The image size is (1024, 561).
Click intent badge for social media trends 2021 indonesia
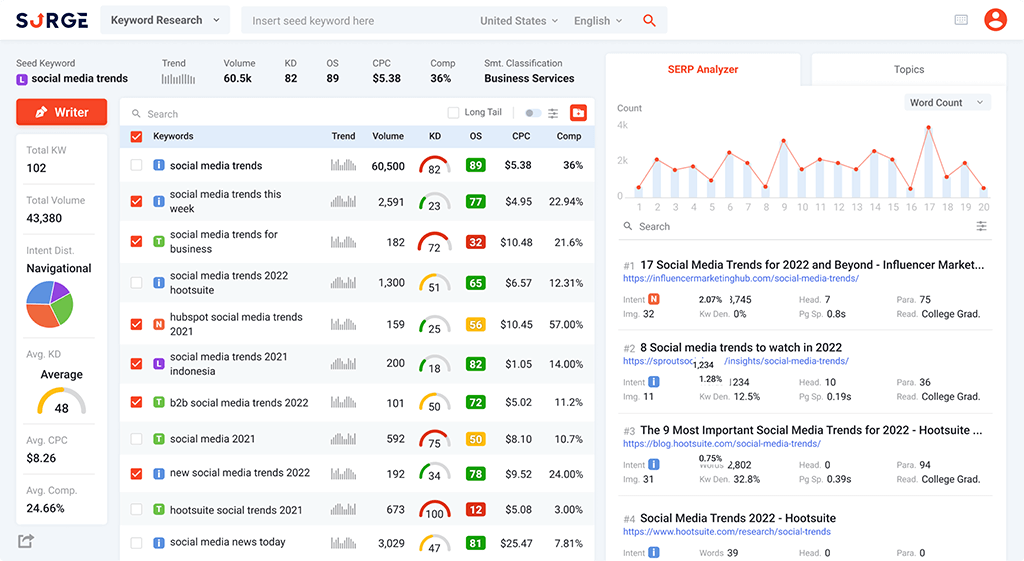pyautogui.click(x=159, y=364)
